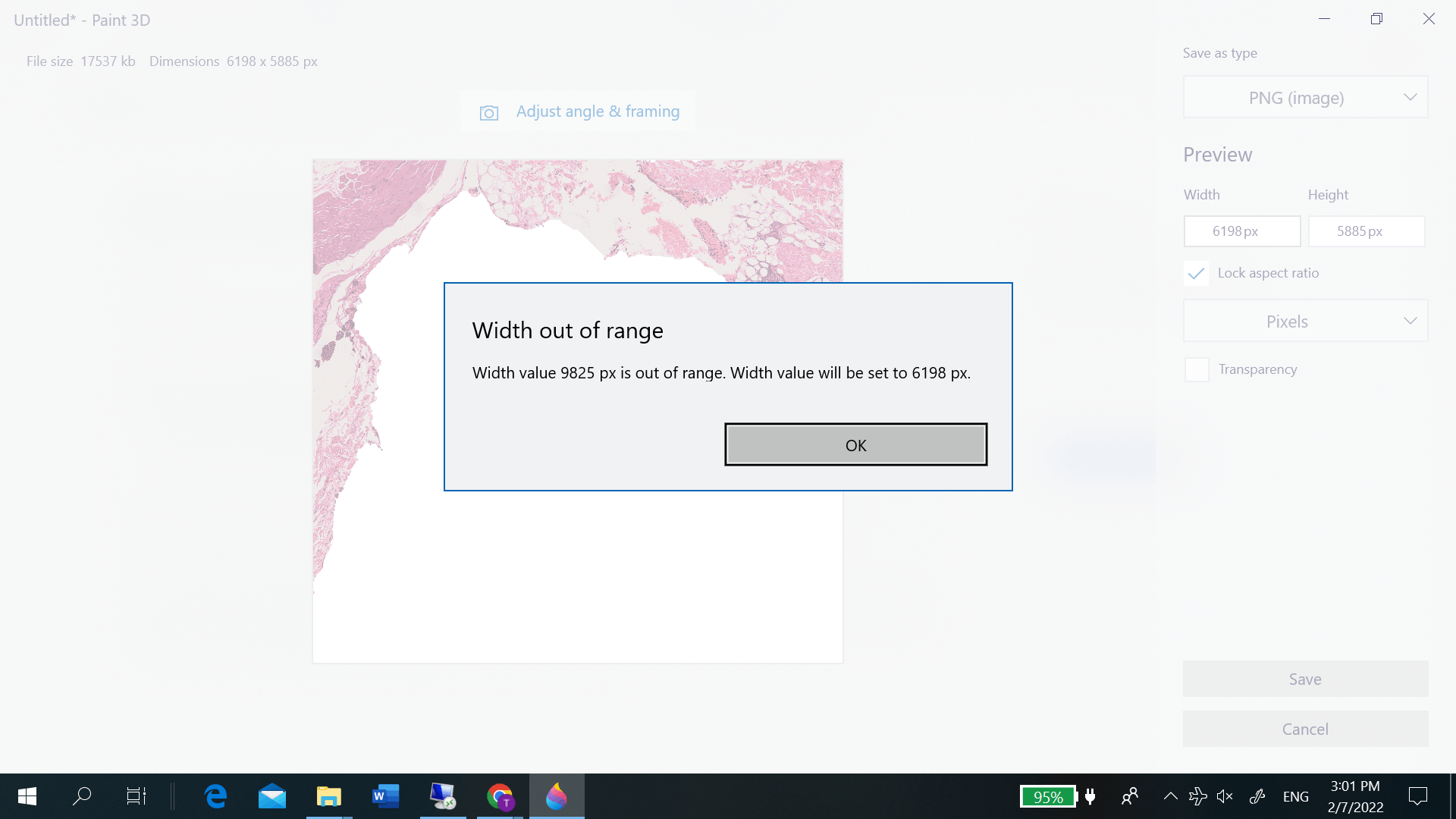1456x819 pixels.
Task: Click the Paint 3D camera/framing icon
Action: [x=489, y=112]
